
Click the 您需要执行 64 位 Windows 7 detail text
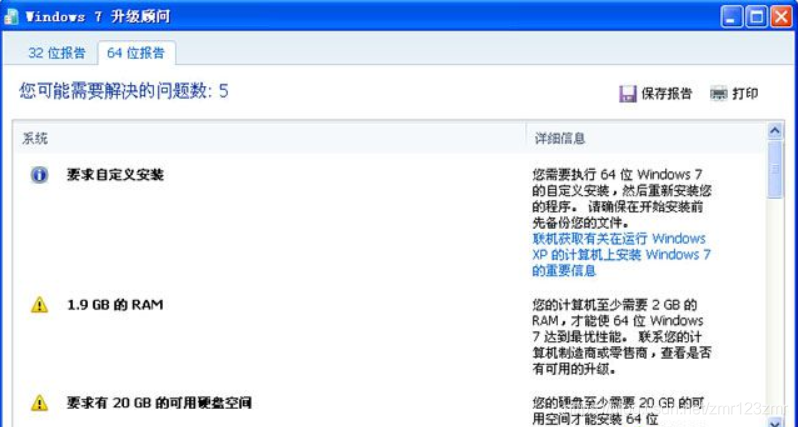coord(621,198)
